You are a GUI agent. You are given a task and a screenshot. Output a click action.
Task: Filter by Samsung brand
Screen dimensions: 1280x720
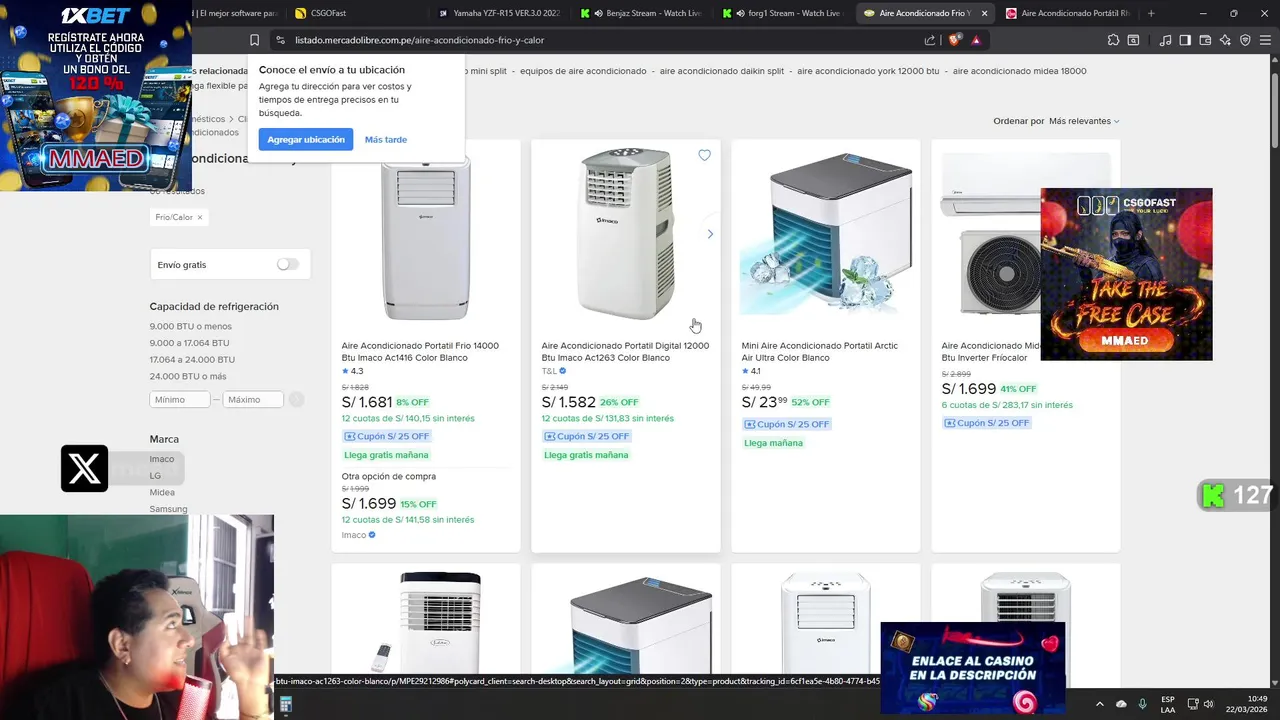coord(168,509)
